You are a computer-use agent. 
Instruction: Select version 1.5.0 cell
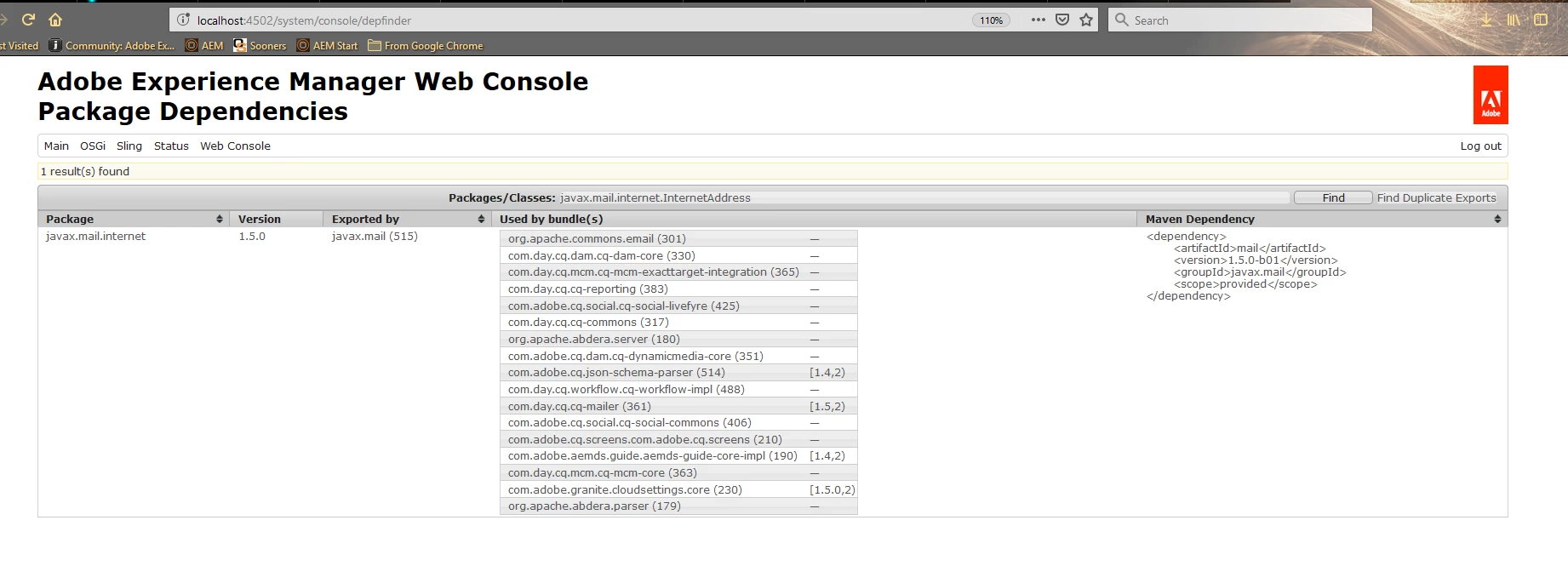click(x=252, y=236)
